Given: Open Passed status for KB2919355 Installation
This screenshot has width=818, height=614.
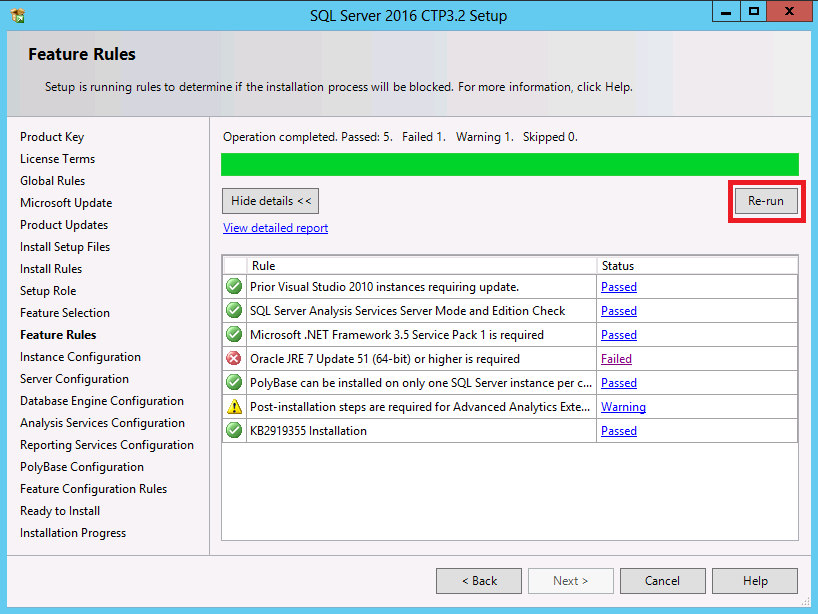Looking at the screenshot, I should [619, 431].
